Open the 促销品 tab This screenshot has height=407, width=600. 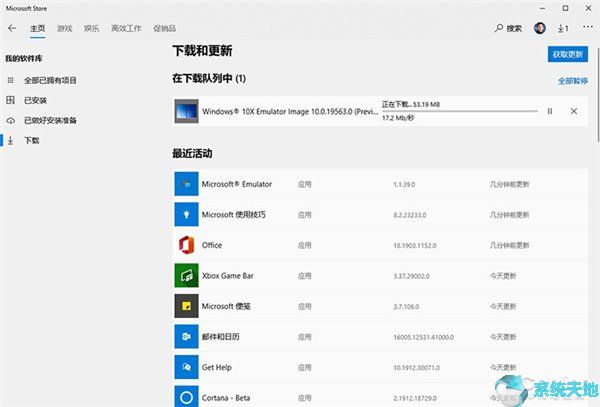click(165, 28)
